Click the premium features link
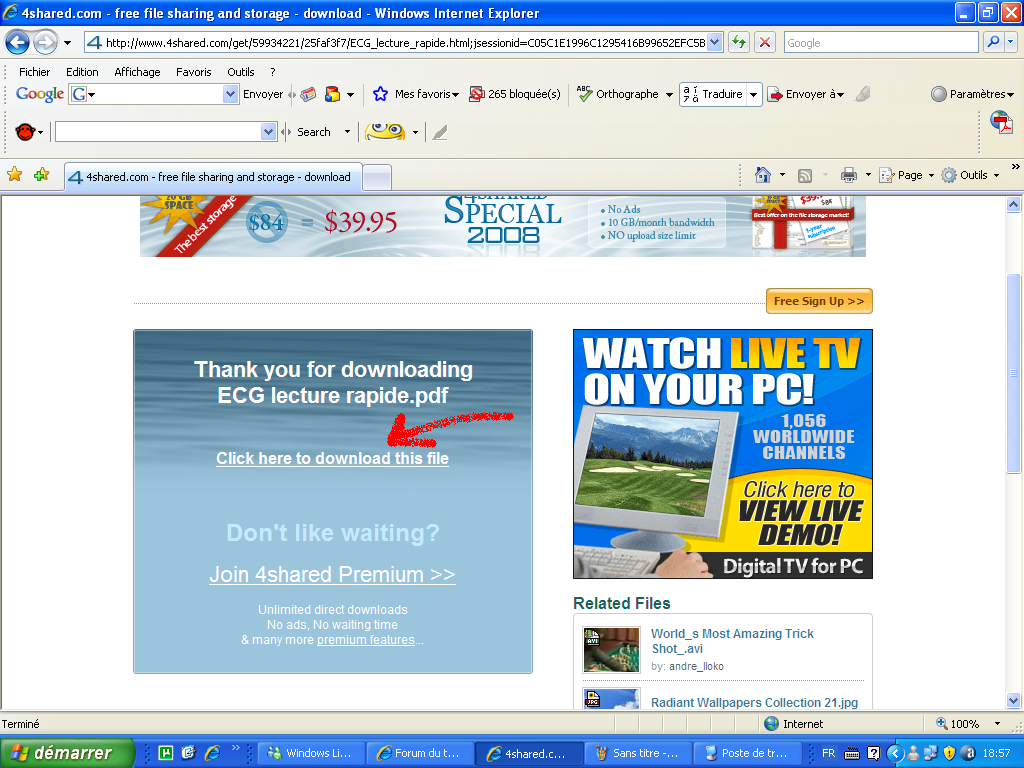 366,640
